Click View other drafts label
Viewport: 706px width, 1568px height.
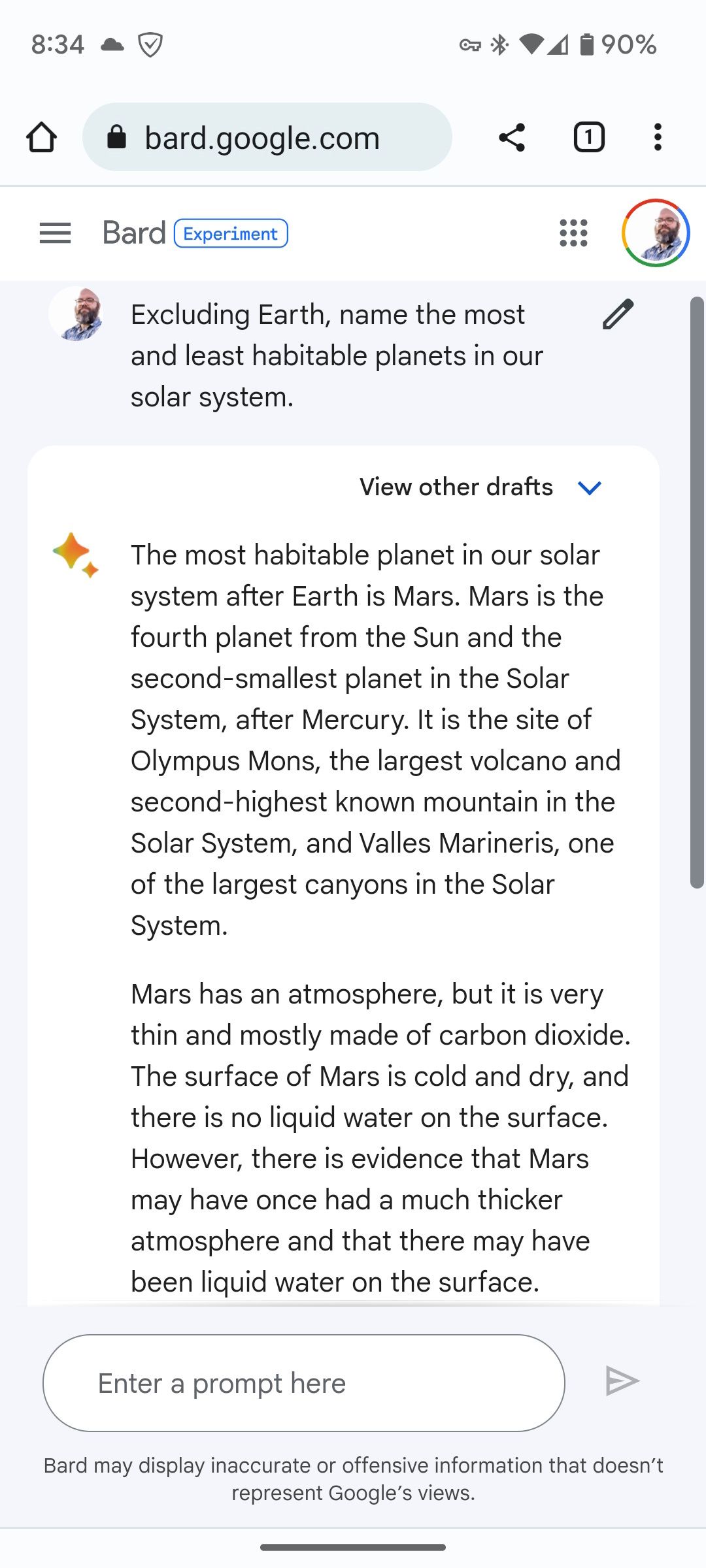tap(456, 487)
